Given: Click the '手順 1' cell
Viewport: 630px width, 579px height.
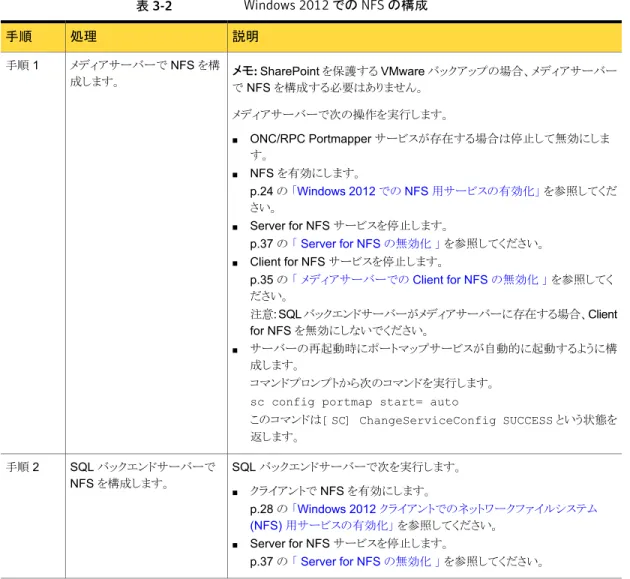Looking at the screenshot, I should (22, 65).
